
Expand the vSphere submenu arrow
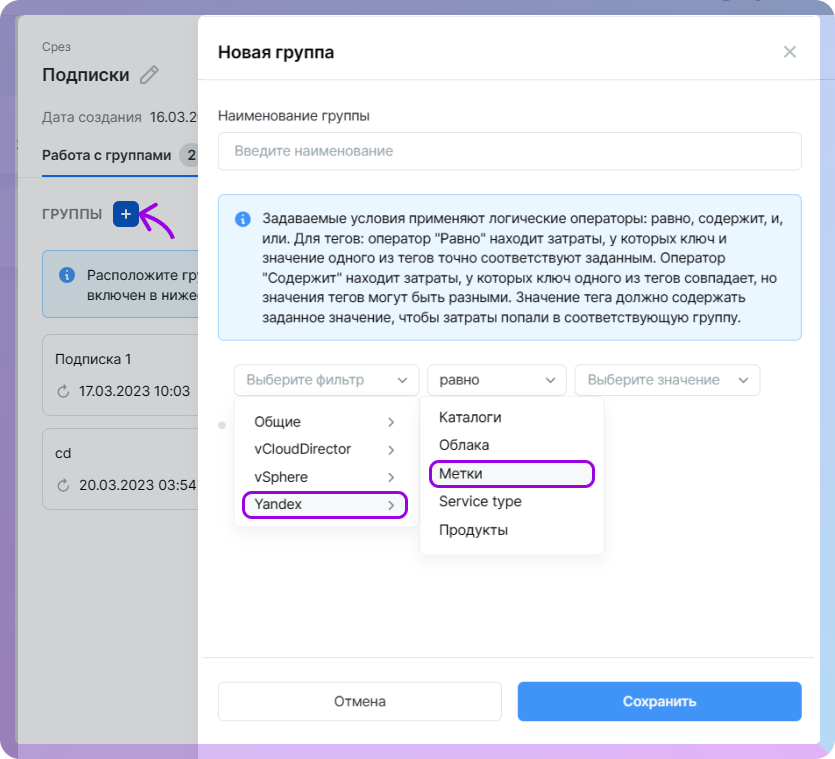pos(391,478)
